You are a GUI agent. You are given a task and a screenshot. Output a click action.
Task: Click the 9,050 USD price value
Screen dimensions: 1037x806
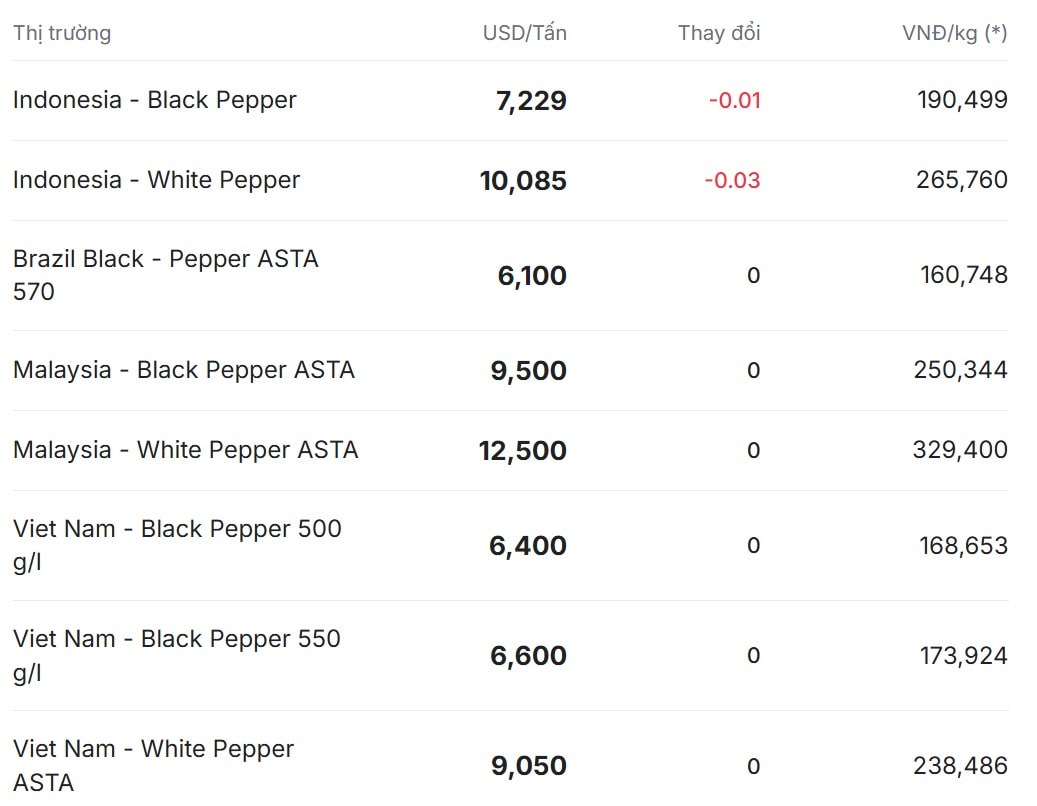[528, 766]
